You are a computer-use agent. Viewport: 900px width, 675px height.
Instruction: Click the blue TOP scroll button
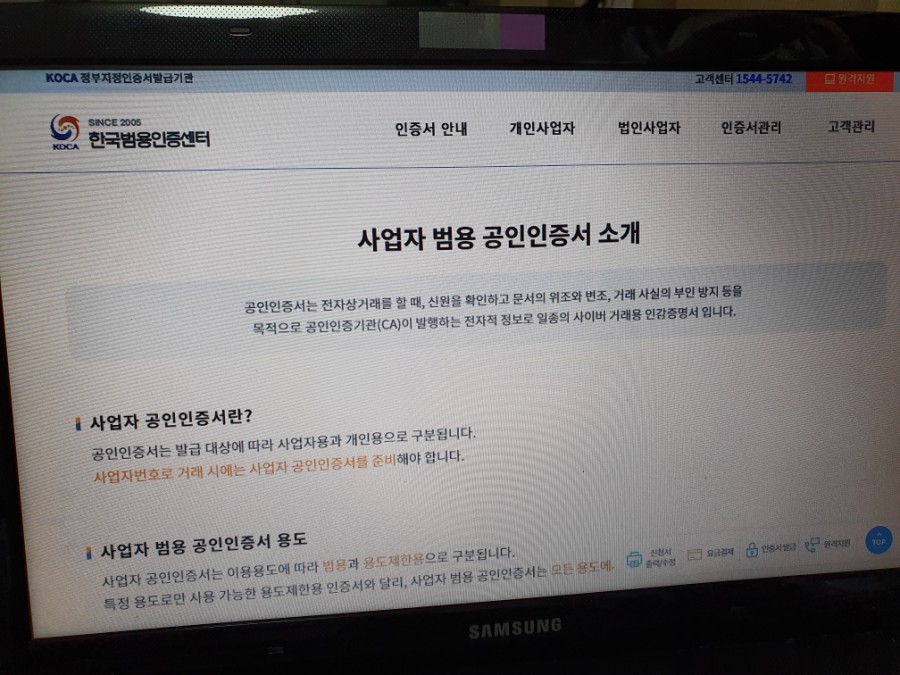(x=879, y=540)
